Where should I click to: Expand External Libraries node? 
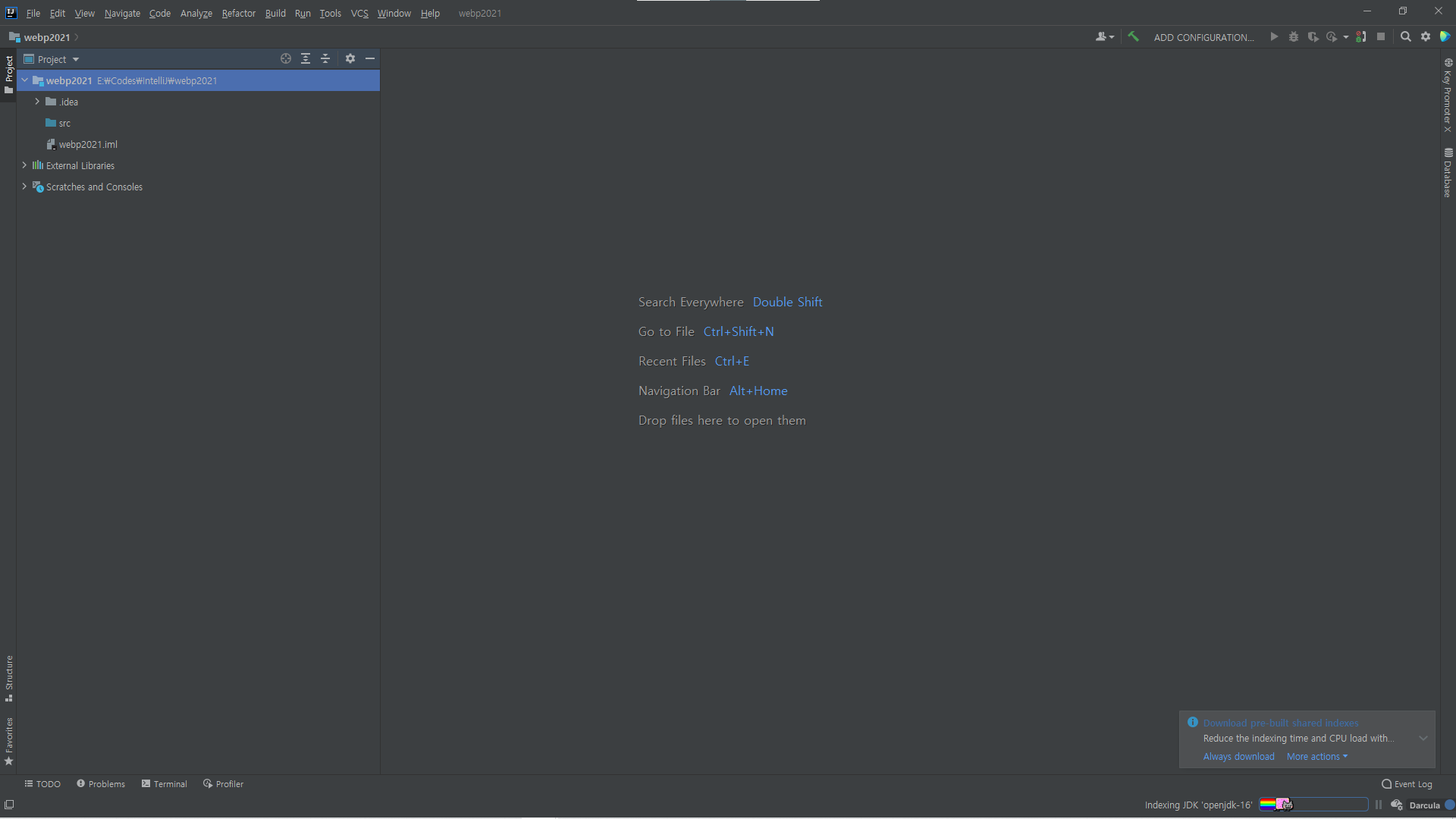pyautogui.click(x=24, y=165)
